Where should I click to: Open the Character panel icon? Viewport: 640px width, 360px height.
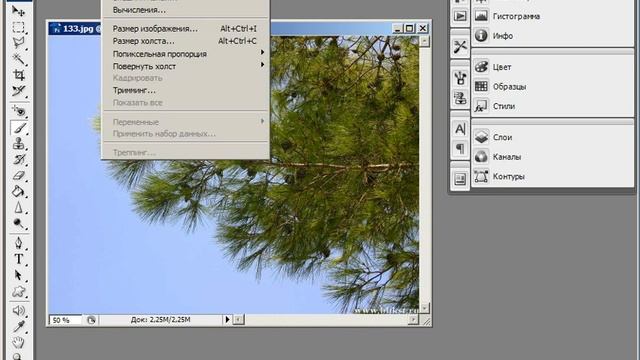coord(460,129)
